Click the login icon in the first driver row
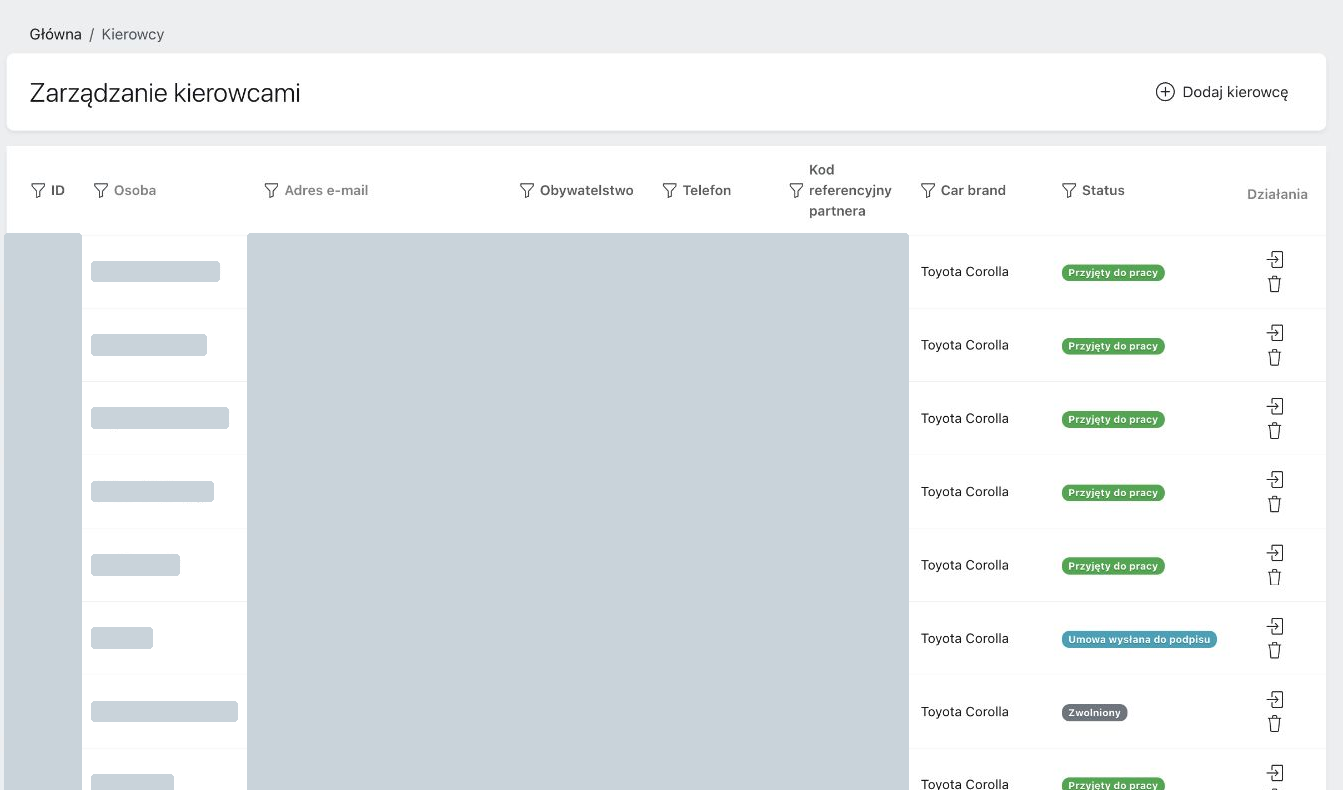 pos(1275,259)
